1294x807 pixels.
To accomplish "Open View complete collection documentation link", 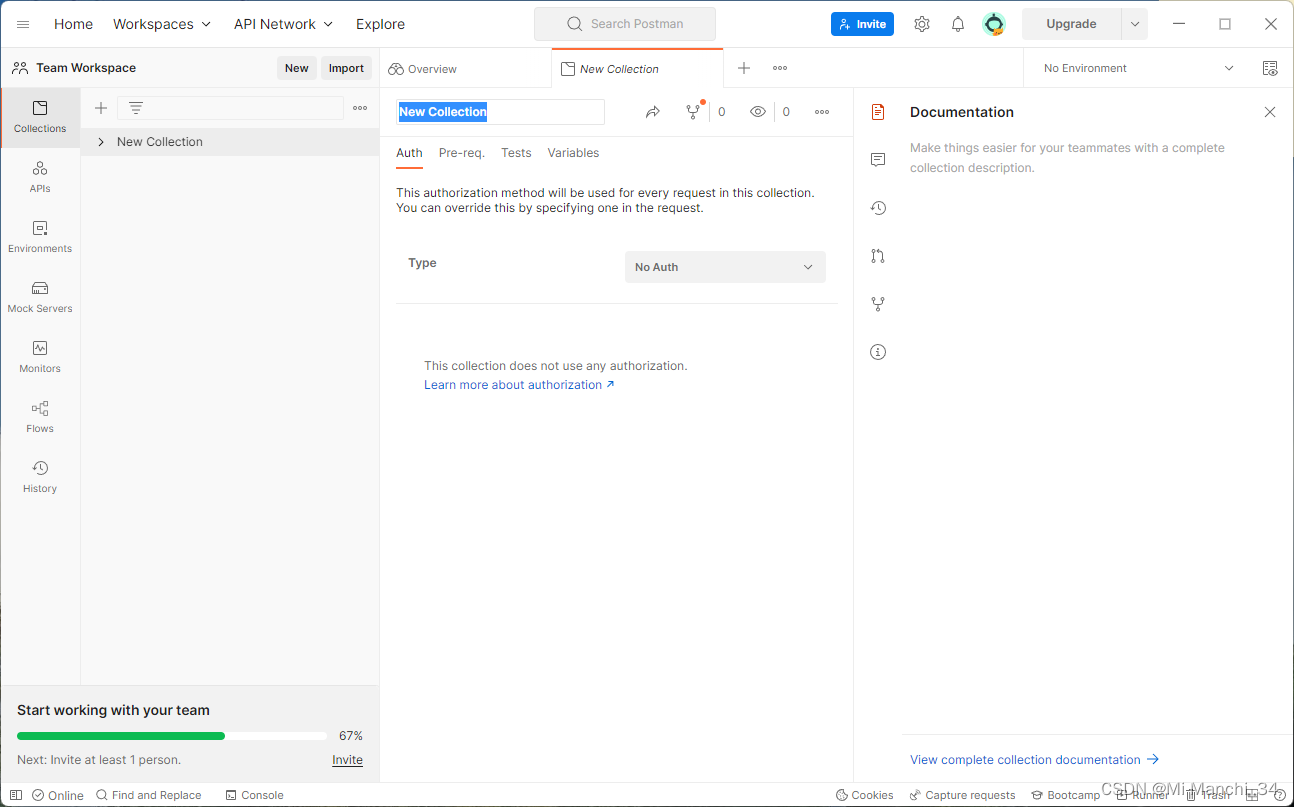I will pos(1034,760).
